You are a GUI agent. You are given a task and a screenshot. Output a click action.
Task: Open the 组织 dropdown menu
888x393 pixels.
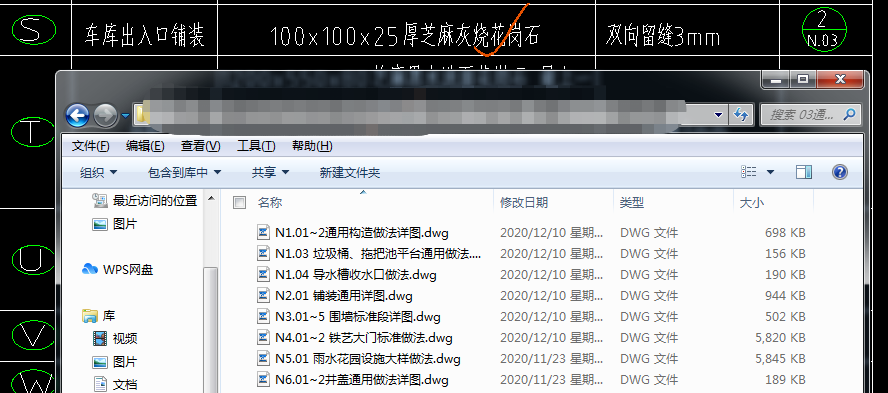[99, 173]
